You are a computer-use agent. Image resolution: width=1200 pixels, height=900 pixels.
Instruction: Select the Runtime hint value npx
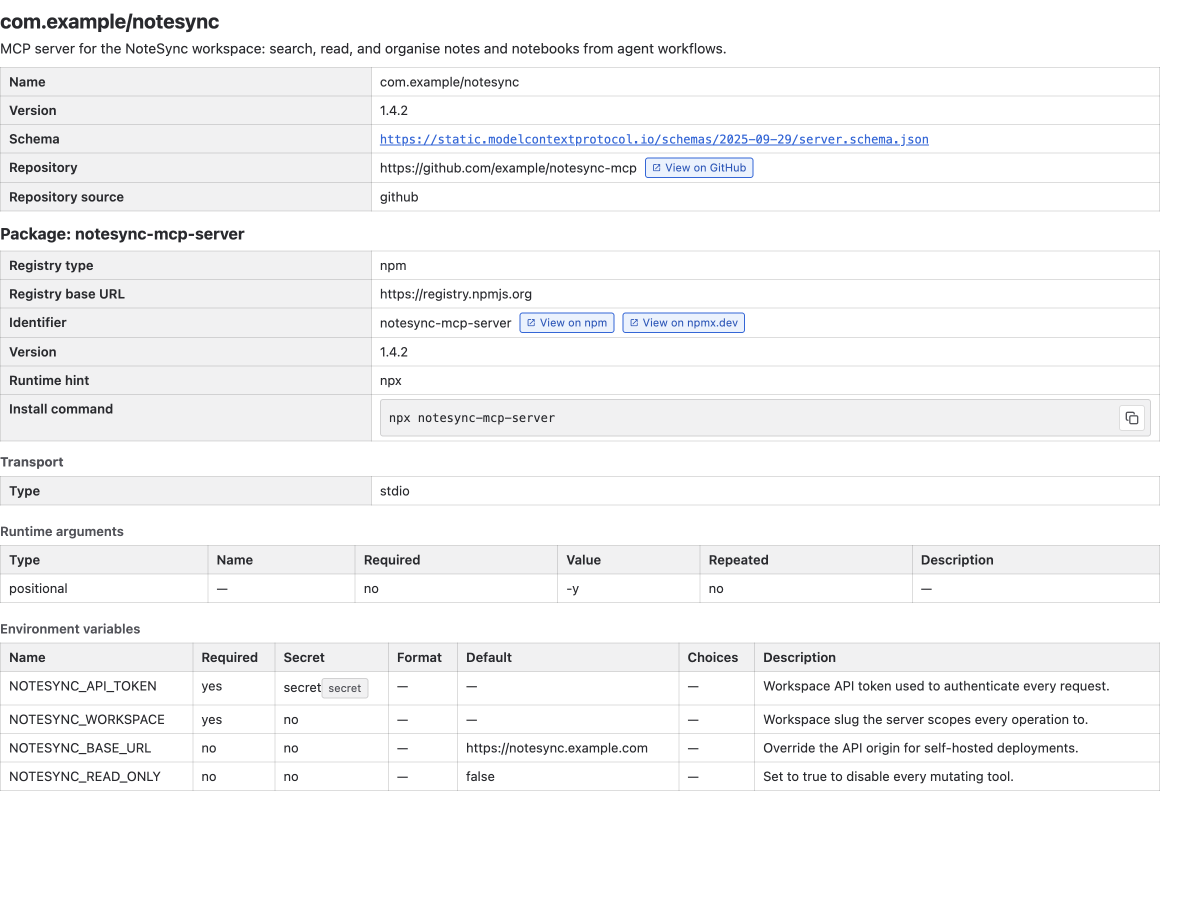click(x=391, y=381)
